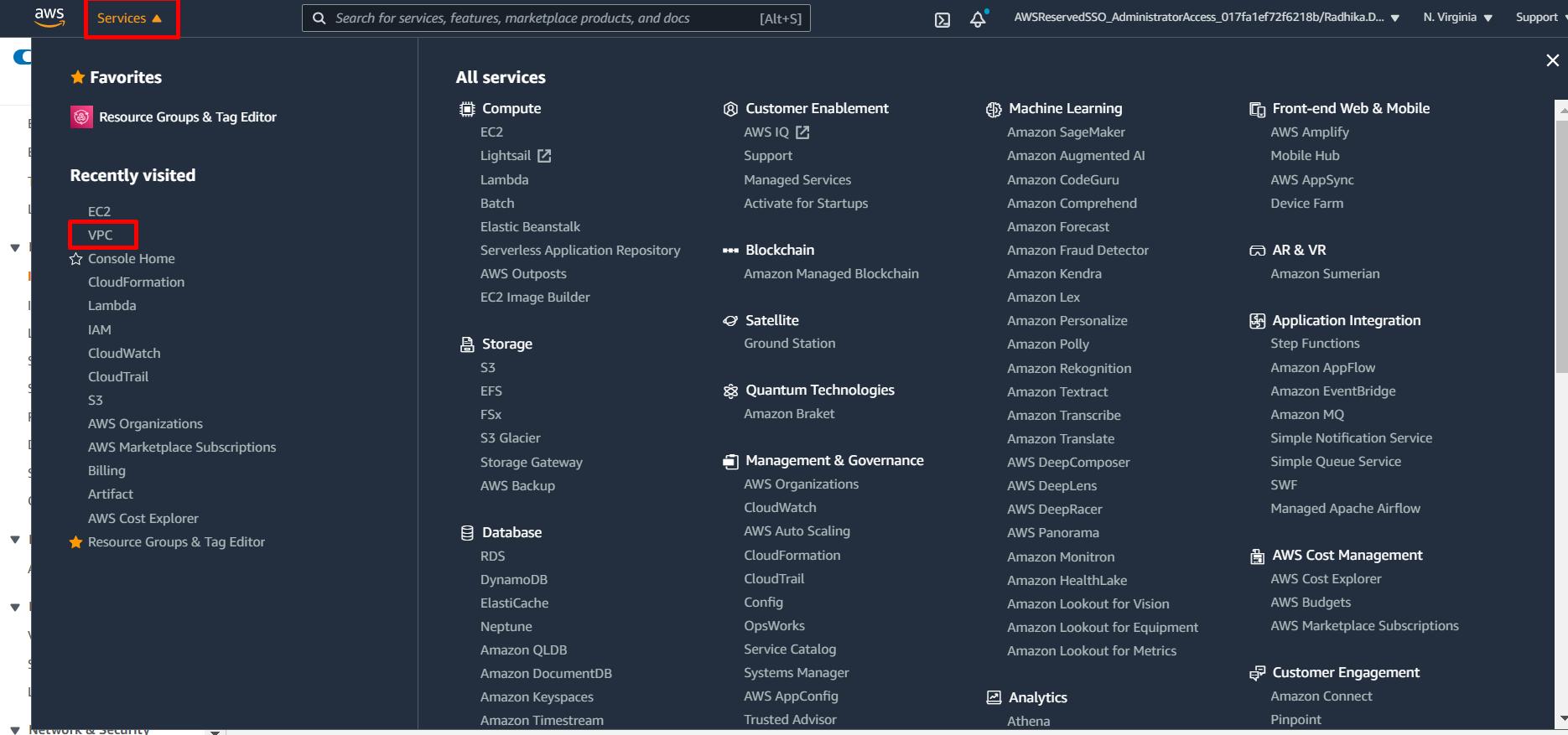Viewport: 1568px width, 735px height.
Task: Open Amazon Braket service
Action: pos(789,414)
